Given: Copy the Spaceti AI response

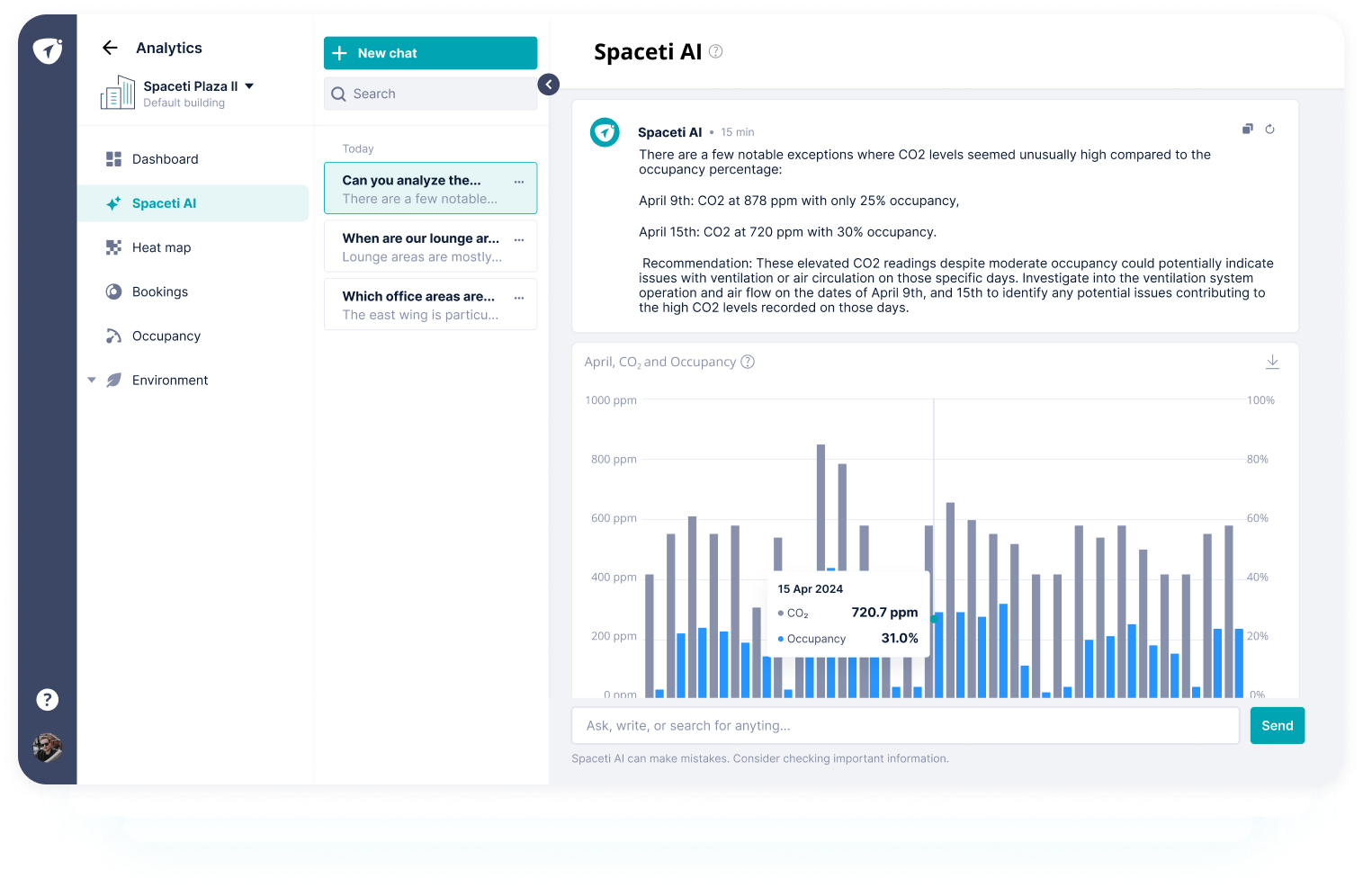Looking at the screenshot, I should [x=1248, y=129].
